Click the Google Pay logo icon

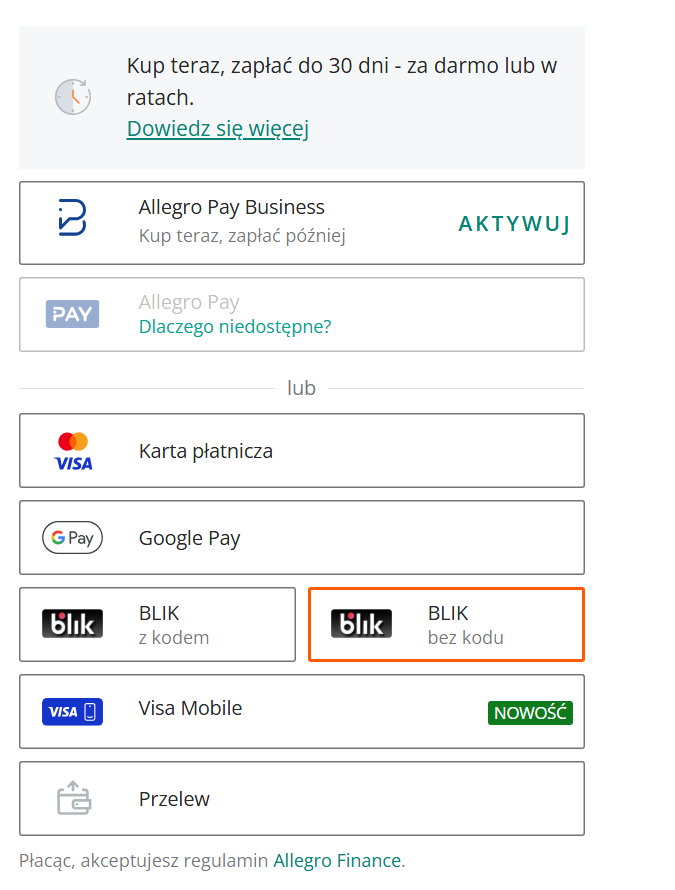coord(72,538)
